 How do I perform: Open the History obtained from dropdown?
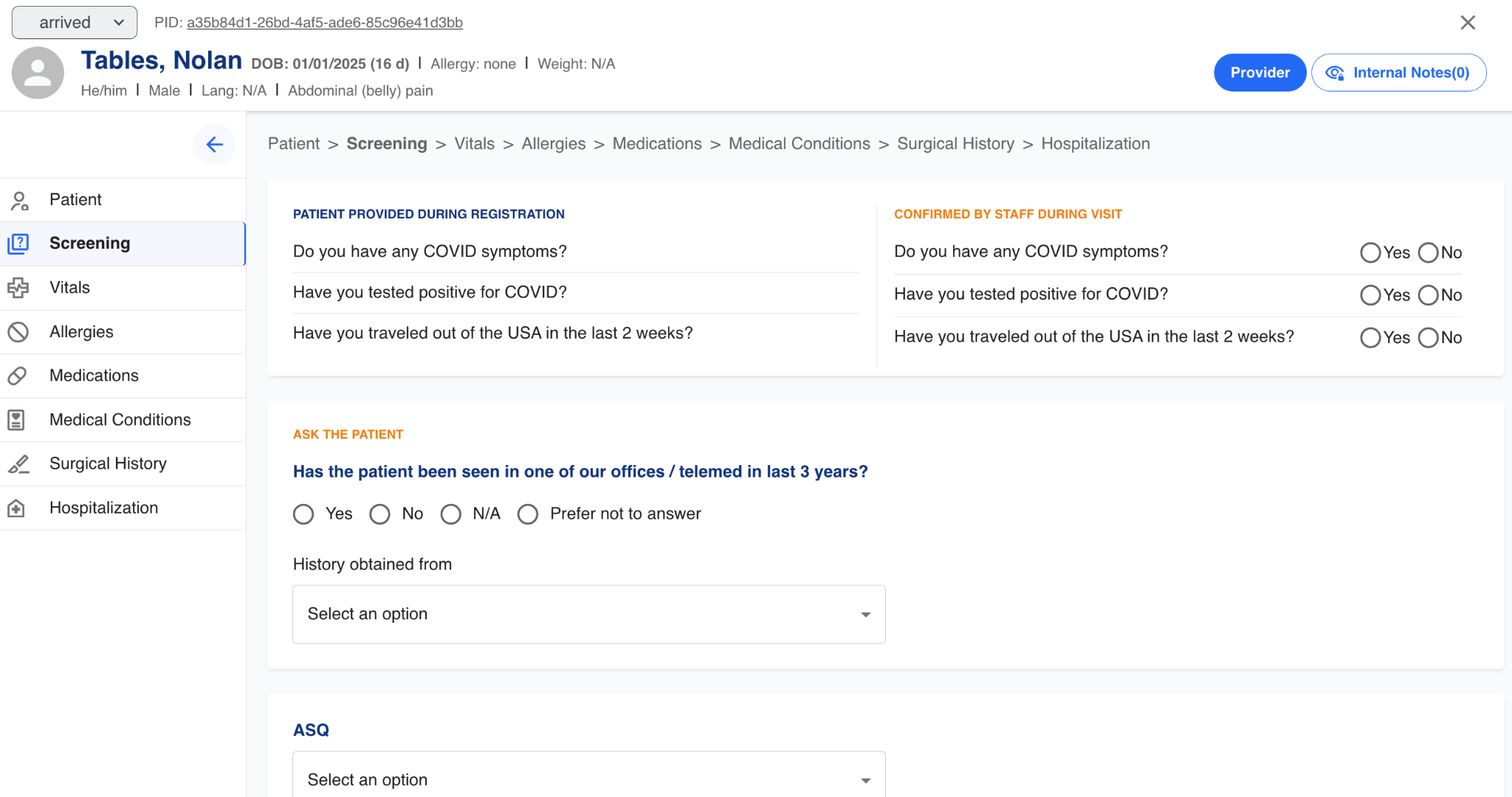[x=588, y=614]
